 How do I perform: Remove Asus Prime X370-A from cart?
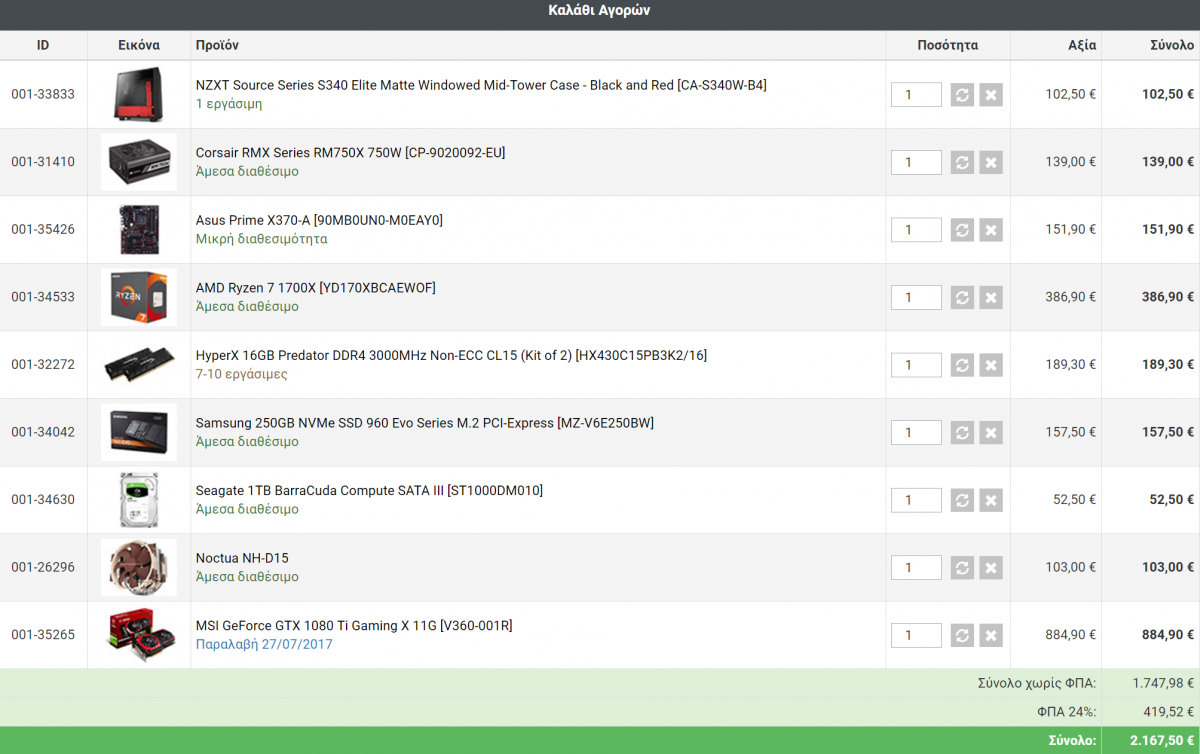[991, 230]
